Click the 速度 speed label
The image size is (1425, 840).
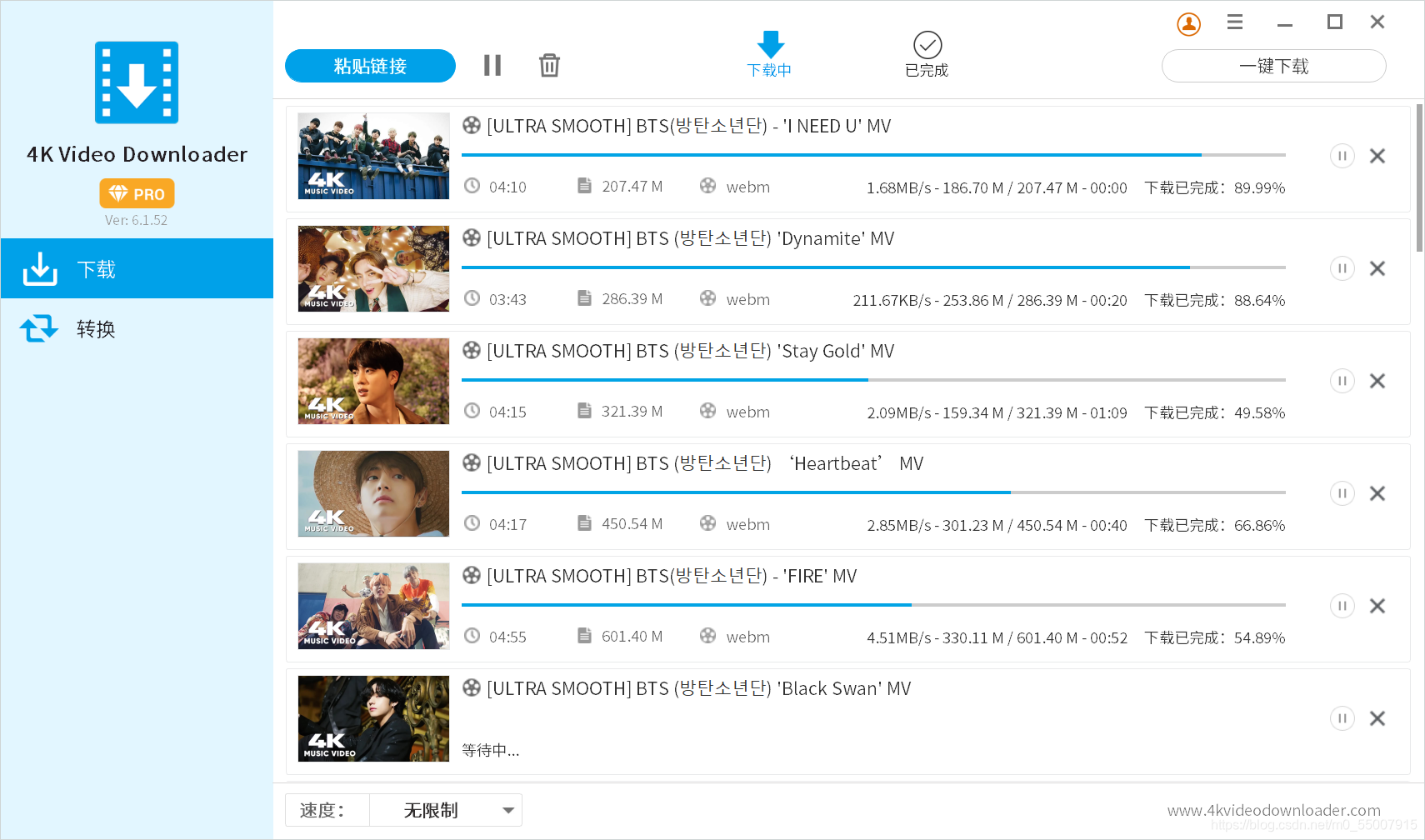tap(322, 810)
